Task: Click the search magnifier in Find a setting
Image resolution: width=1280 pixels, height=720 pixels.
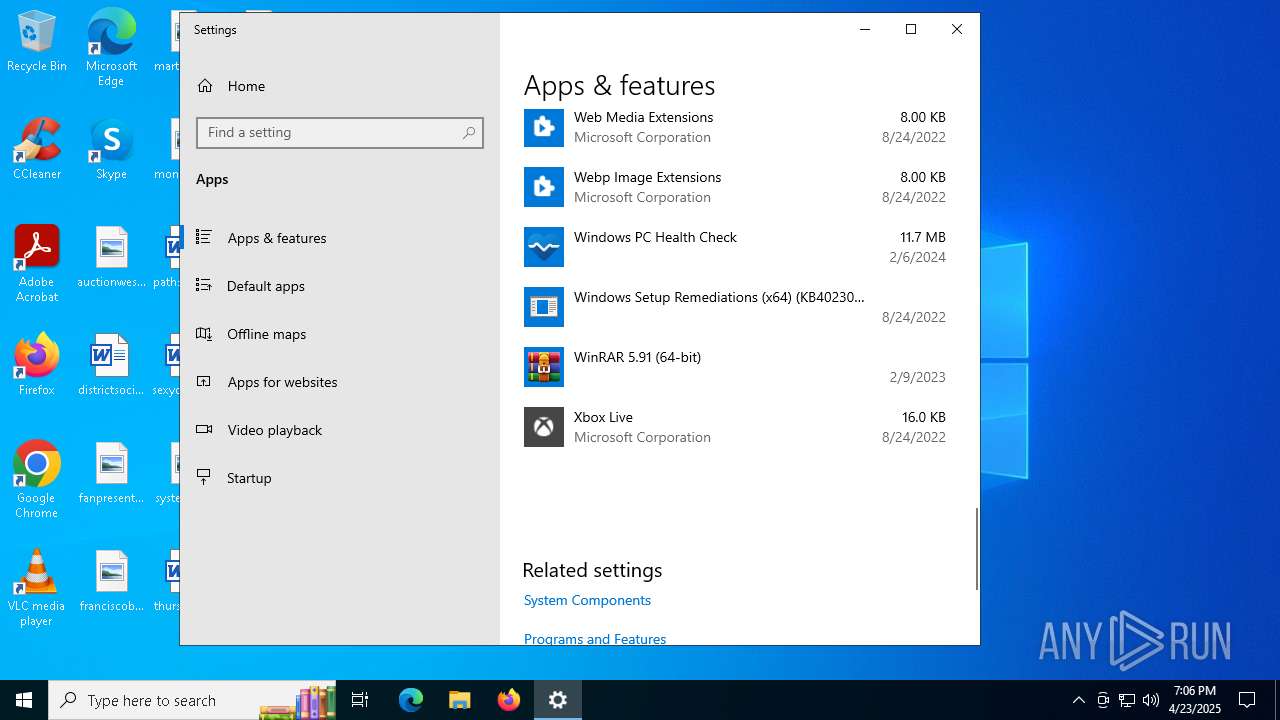Action: click(x=469, y=133)
